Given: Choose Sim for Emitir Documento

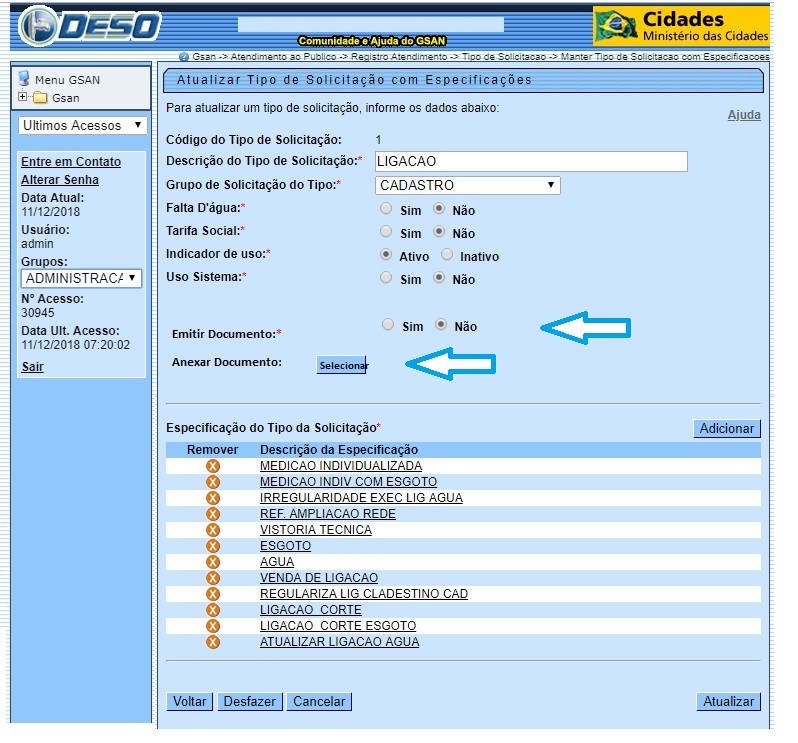Looking at the screenshot, I should pyautogui.click(x=386, y=325).
